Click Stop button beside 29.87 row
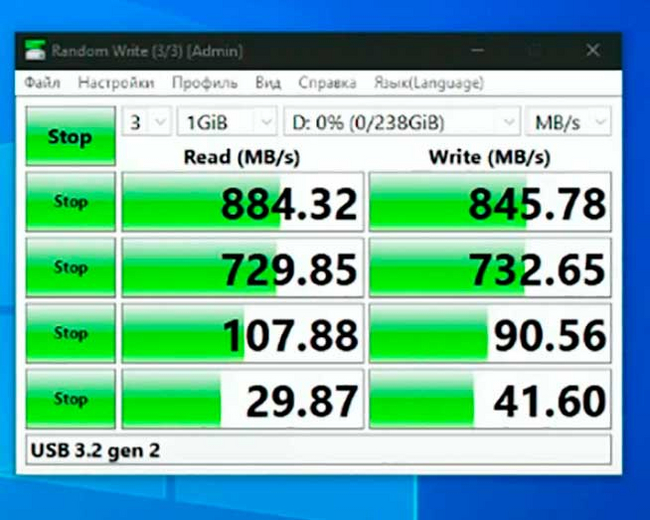 click(70, 399)
